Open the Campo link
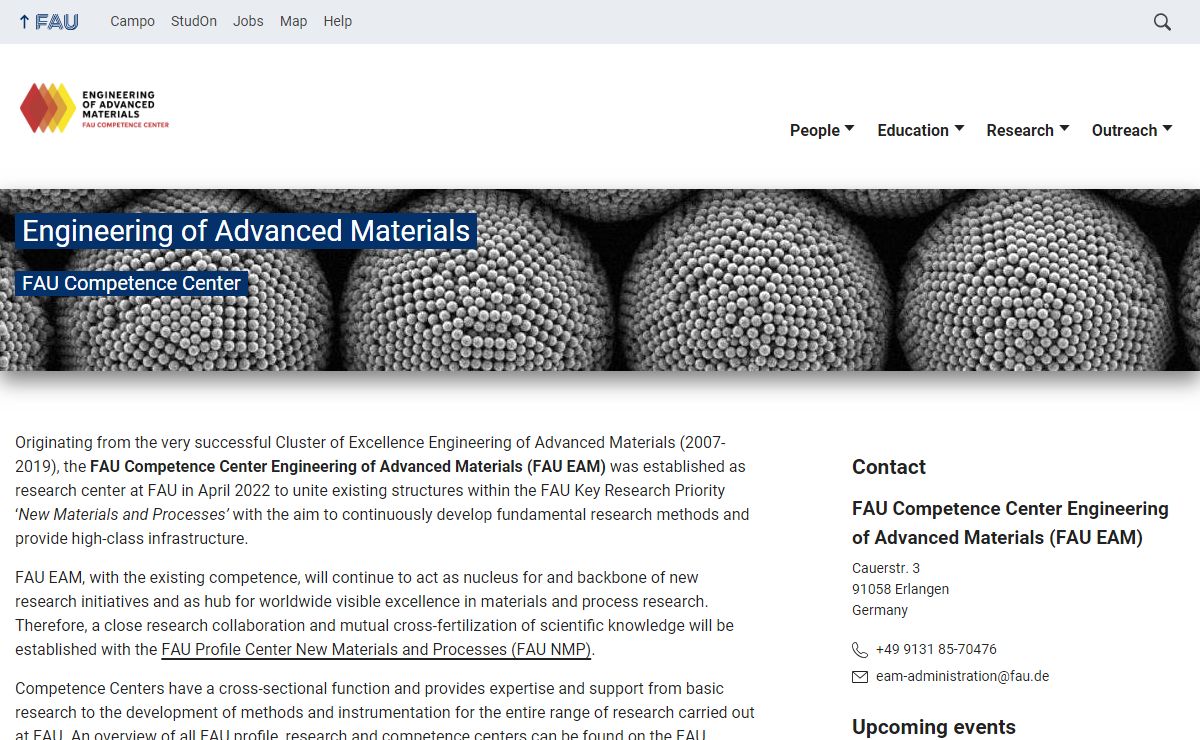 [x=132, y=21]
